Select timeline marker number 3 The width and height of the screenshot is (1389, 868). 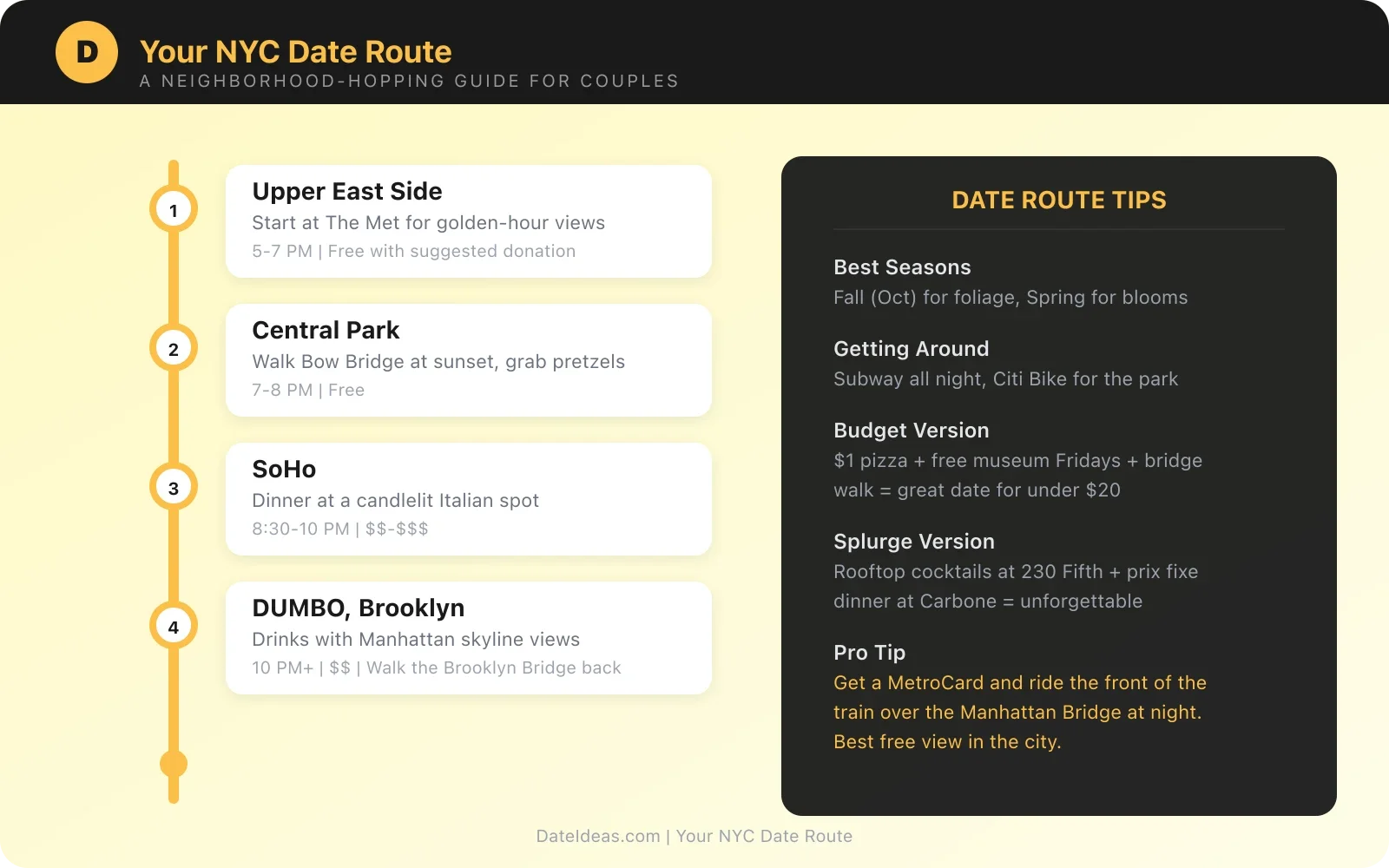(174, 487)
